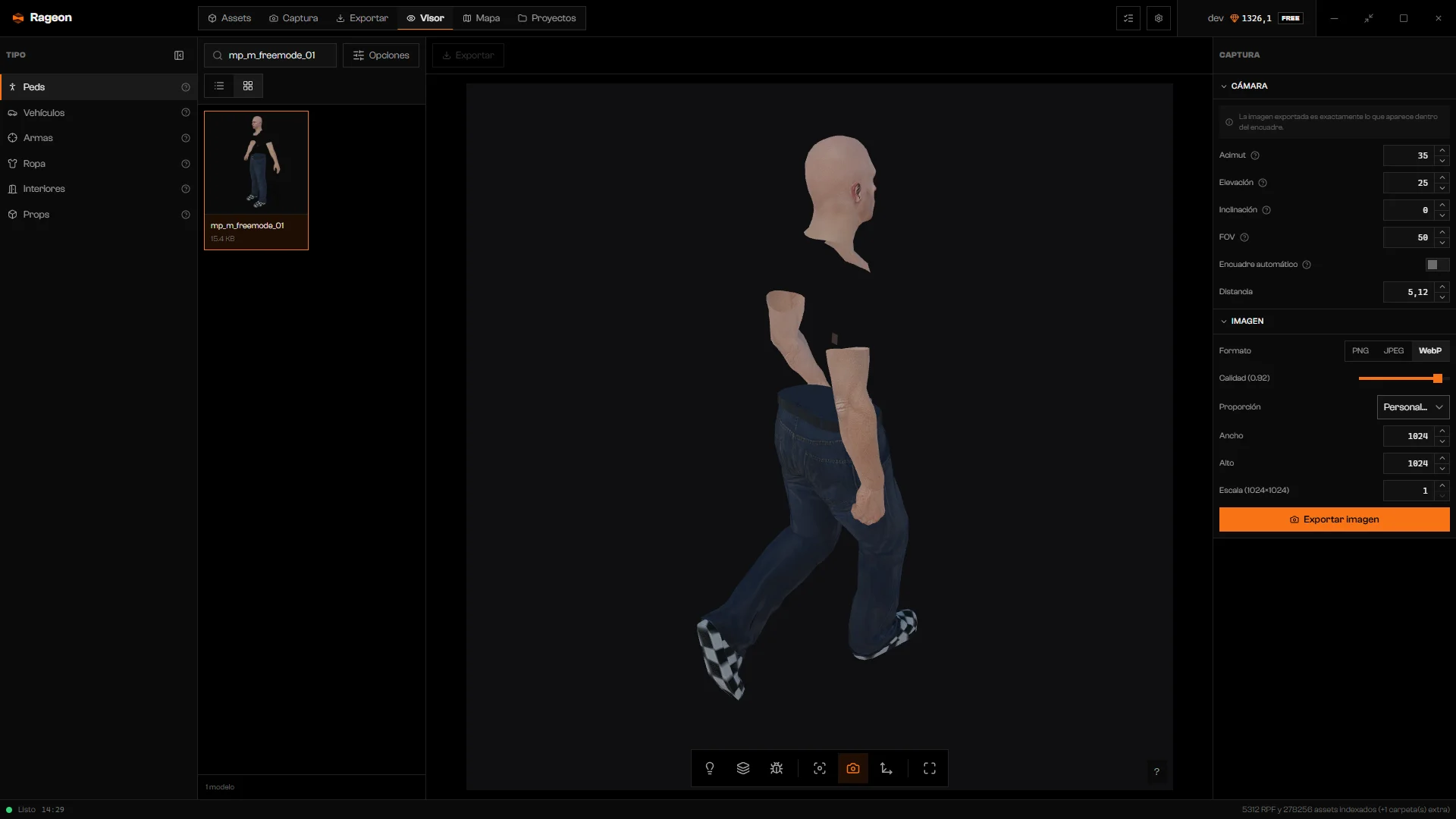
Task: Open the Proporción dropdown
Action: point(1413,407)
